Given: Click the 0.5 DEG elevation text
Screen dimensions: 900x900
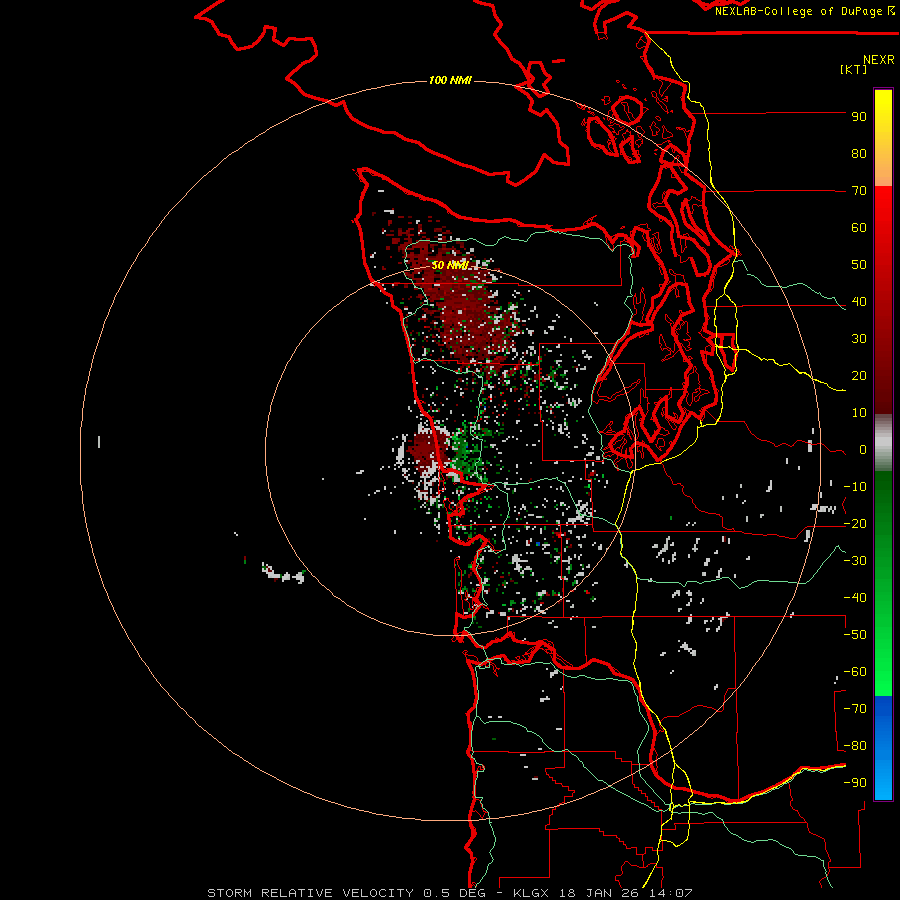Looking at the screenshot, I should pos(454,893).
